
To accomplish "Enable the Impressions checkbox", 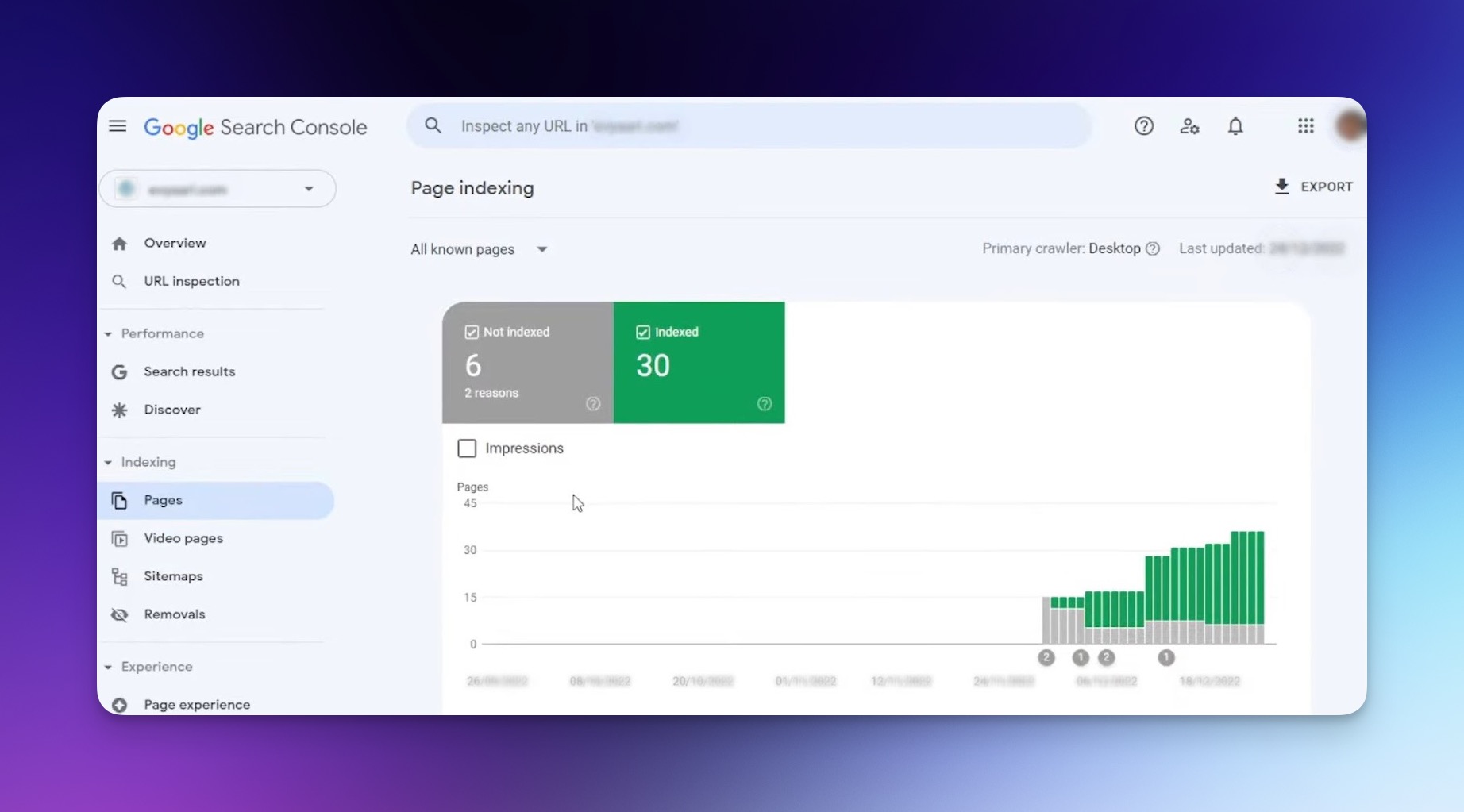I will tap(467, 448).
